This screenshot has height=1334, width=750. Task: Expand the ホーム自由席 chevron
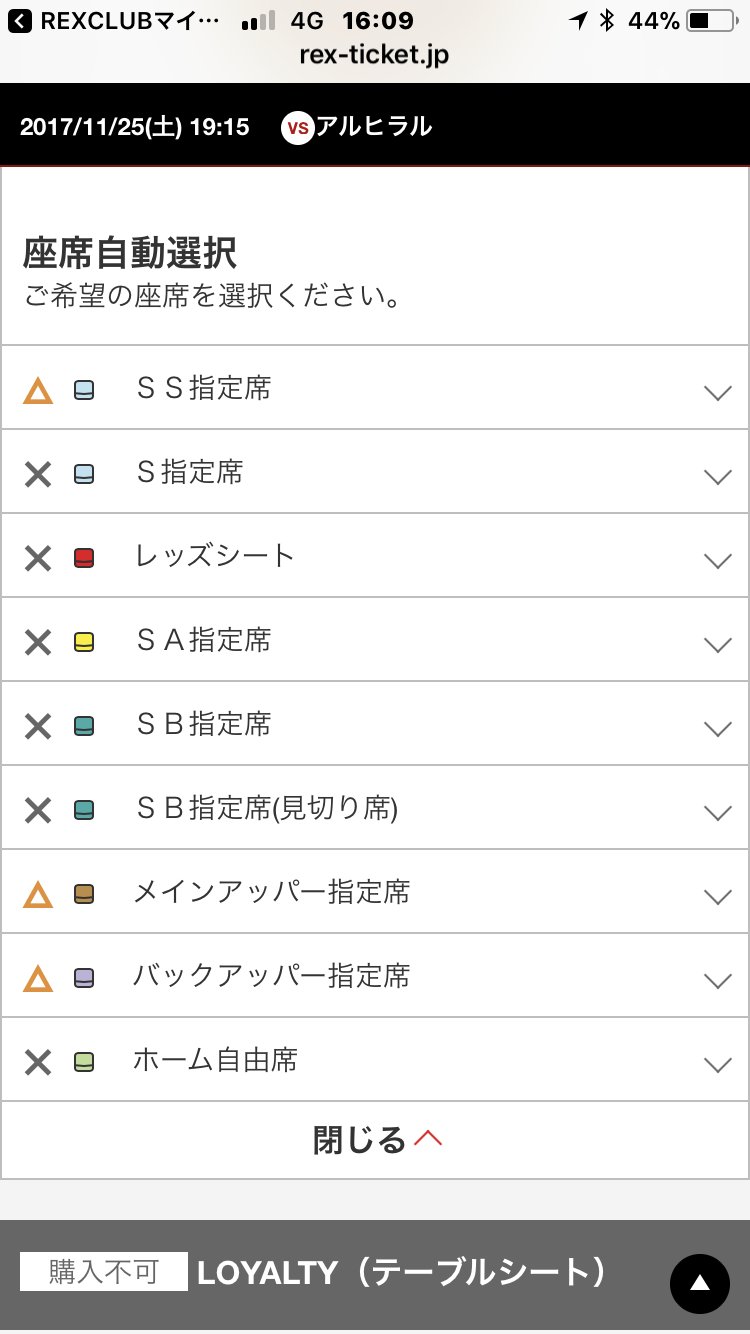pos(717,1064)
